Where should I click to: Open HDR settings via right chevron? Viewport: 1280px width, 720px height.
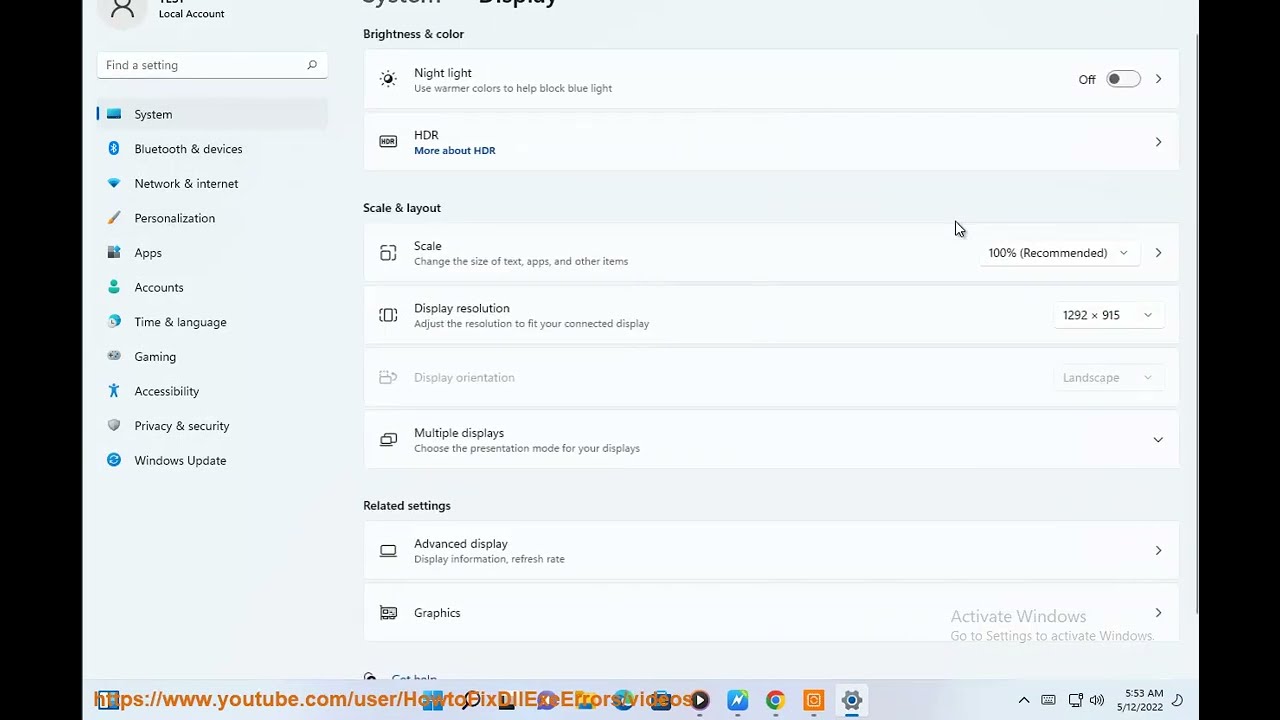pyautogui.click(x=1158, y=142)
